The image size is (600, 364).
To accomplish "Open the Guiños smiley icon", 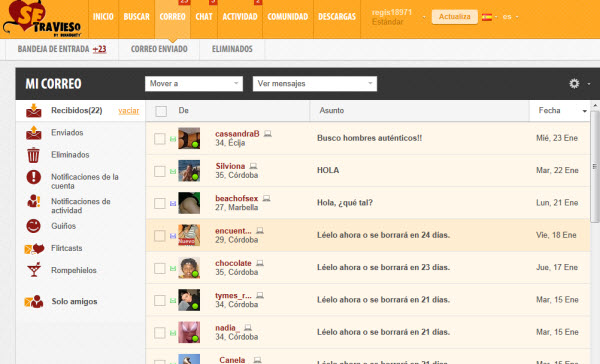I will click(34, 226).
